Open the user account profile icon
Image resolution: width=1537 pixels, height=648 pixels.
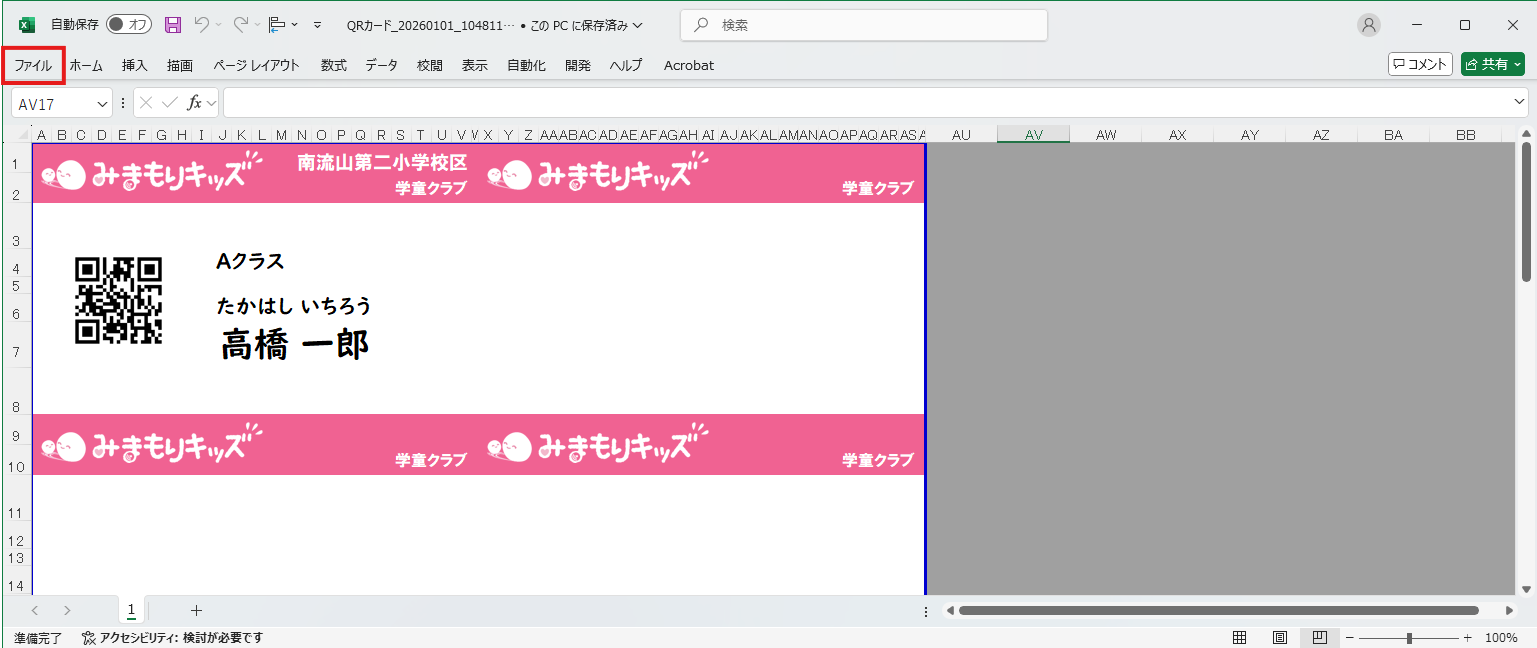coord(1369,25)
